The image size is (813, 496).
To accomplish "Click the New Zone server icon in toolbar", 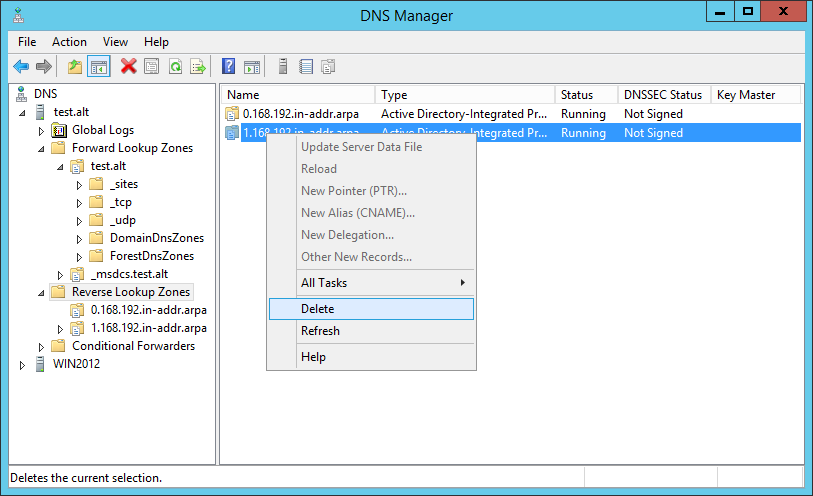I will [x=283, y=67].
